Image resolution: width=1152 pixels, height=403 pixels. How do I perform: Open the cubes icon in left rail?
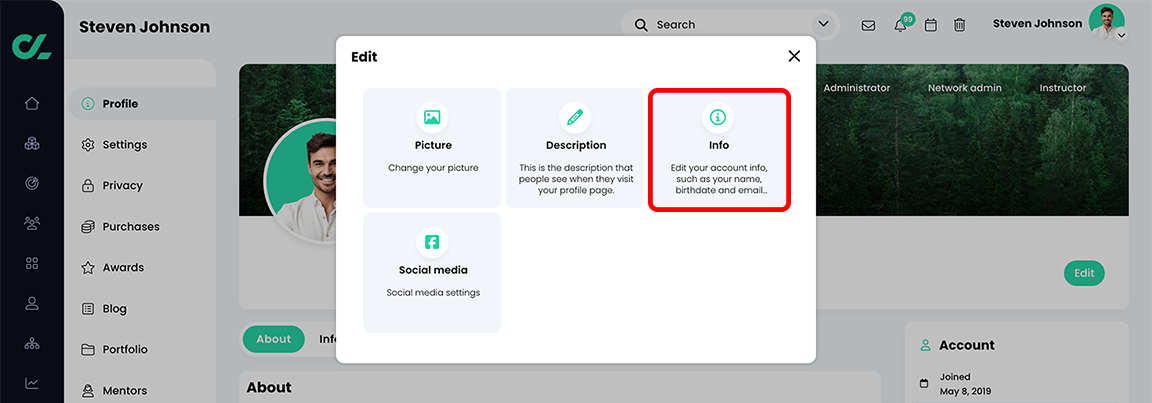coord(32,142)
